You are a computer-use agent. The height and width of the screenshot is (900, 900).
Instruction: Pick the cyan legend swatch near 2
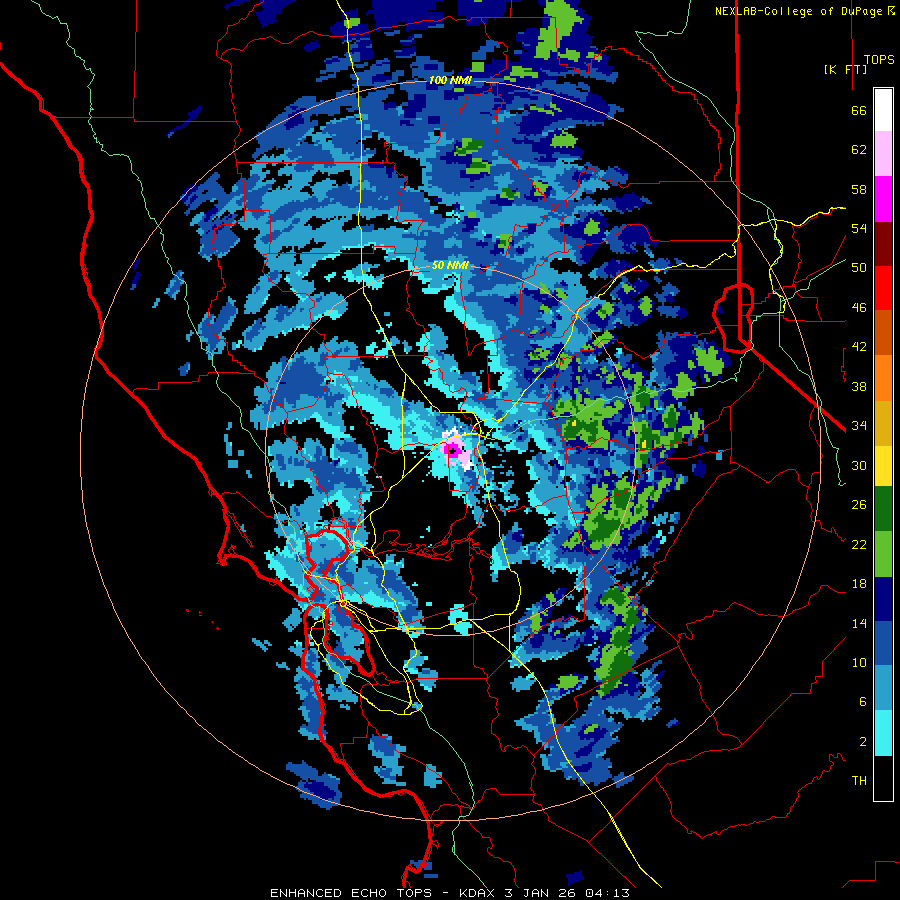(x=883, y=733)
